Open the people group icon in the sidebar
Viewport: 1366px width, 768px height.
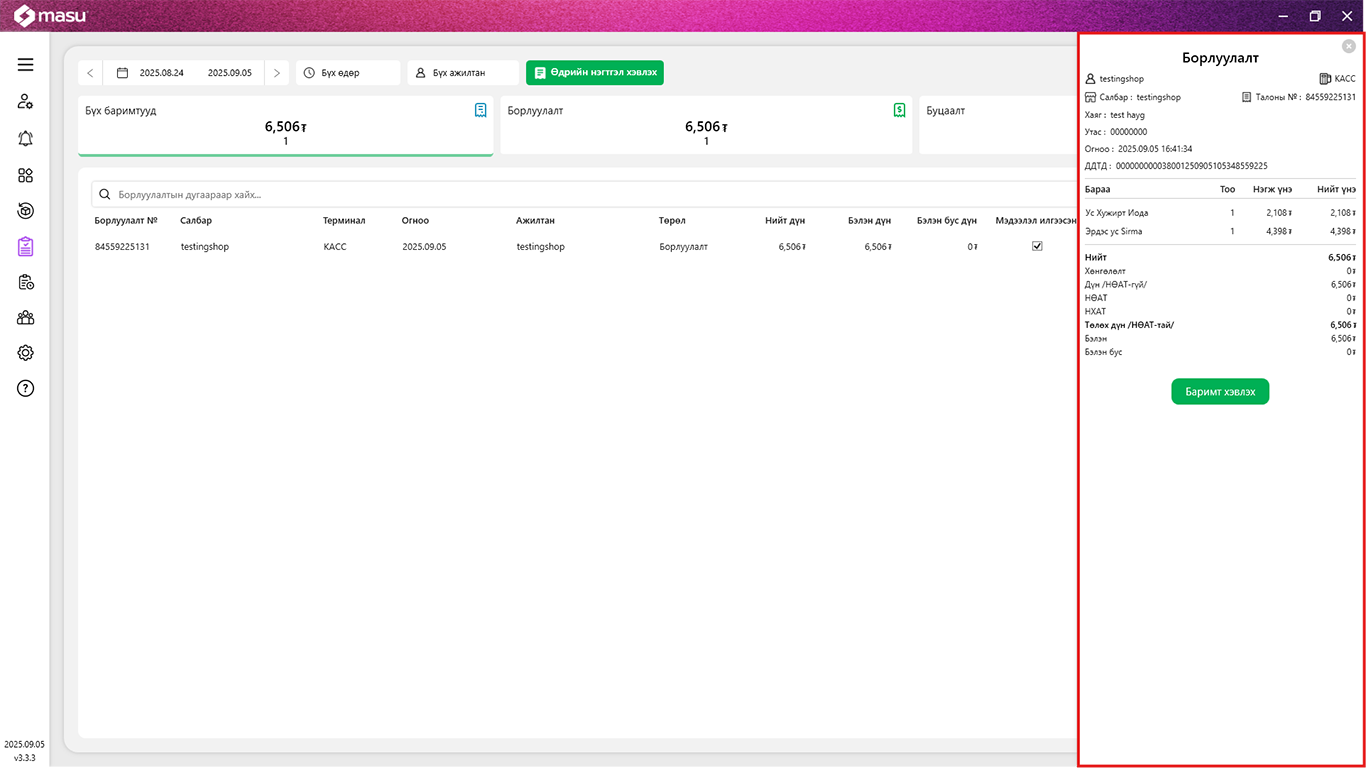click(26, 318)
